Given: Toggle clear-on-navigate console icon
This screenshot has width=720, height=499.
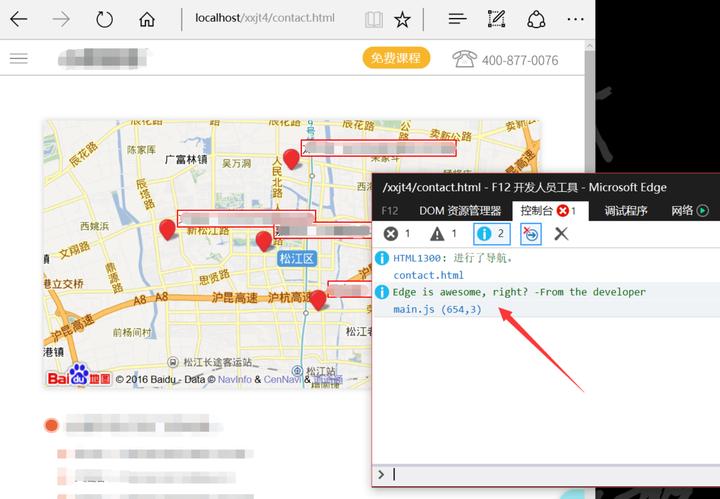Looking at the screenshot, I should [531, 234].
